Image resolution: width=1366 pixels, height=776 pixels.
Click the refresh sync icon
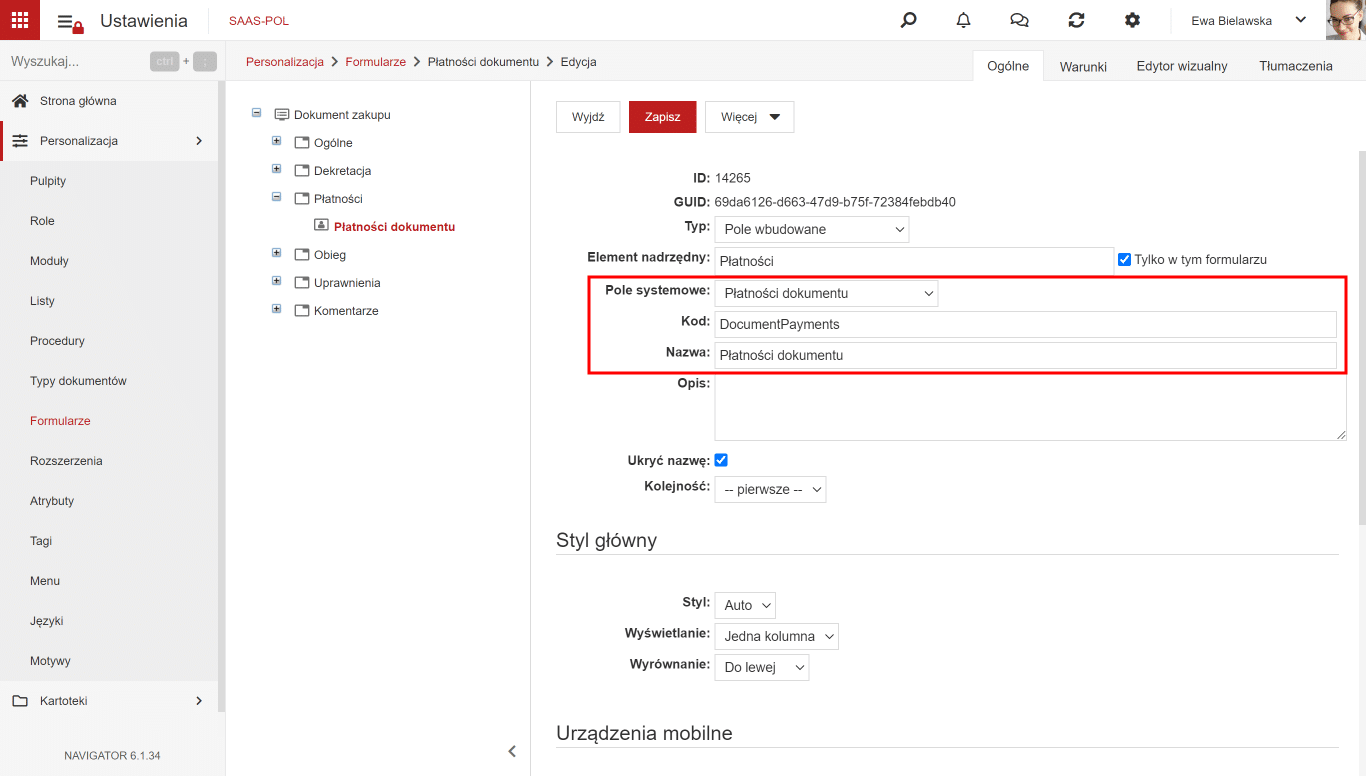(x=1076, y=20)
